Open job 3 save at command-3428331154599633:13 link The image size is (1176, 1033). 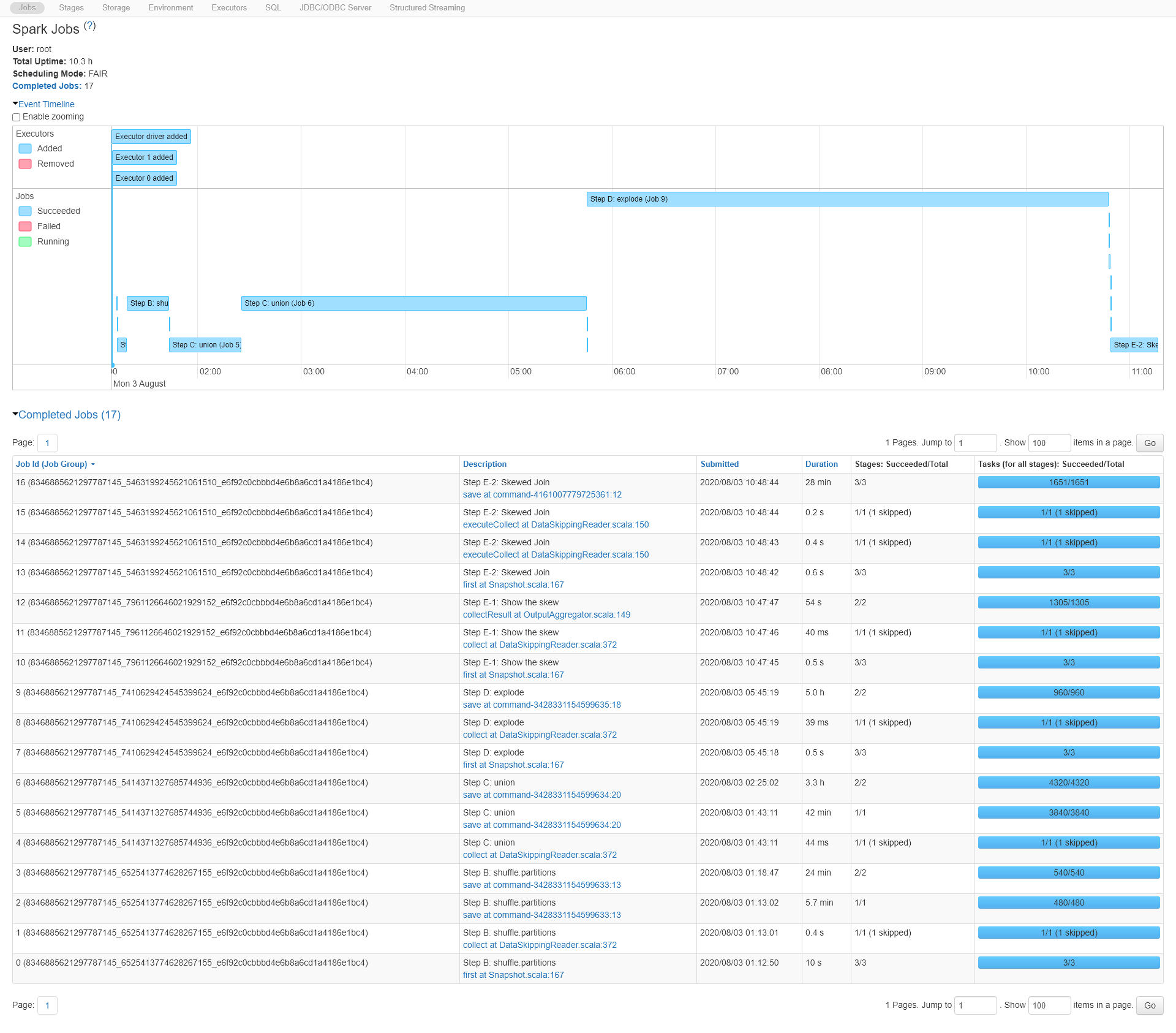542,885
